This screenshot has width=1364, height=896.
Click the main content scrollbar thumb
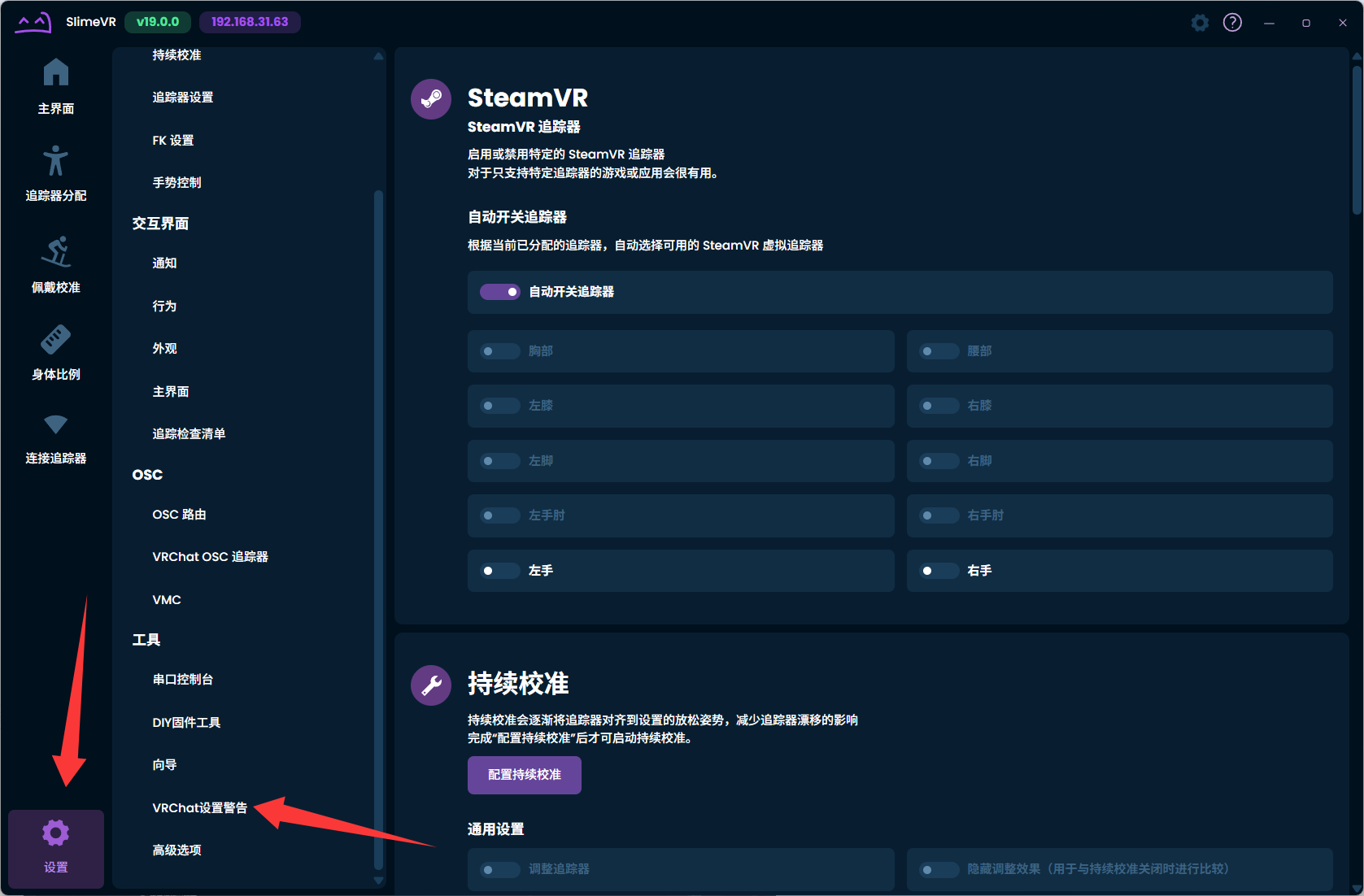coord(1357,140)
